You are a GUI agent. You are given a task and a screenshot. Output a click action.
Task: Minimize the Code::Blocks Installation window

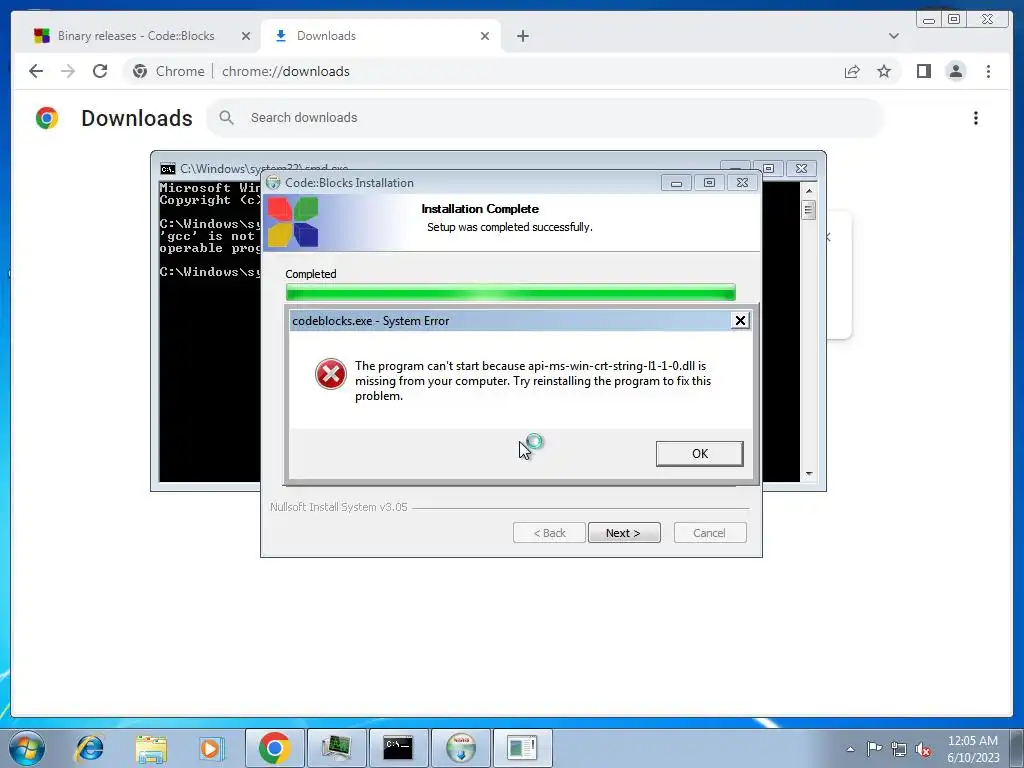point(676,183)
